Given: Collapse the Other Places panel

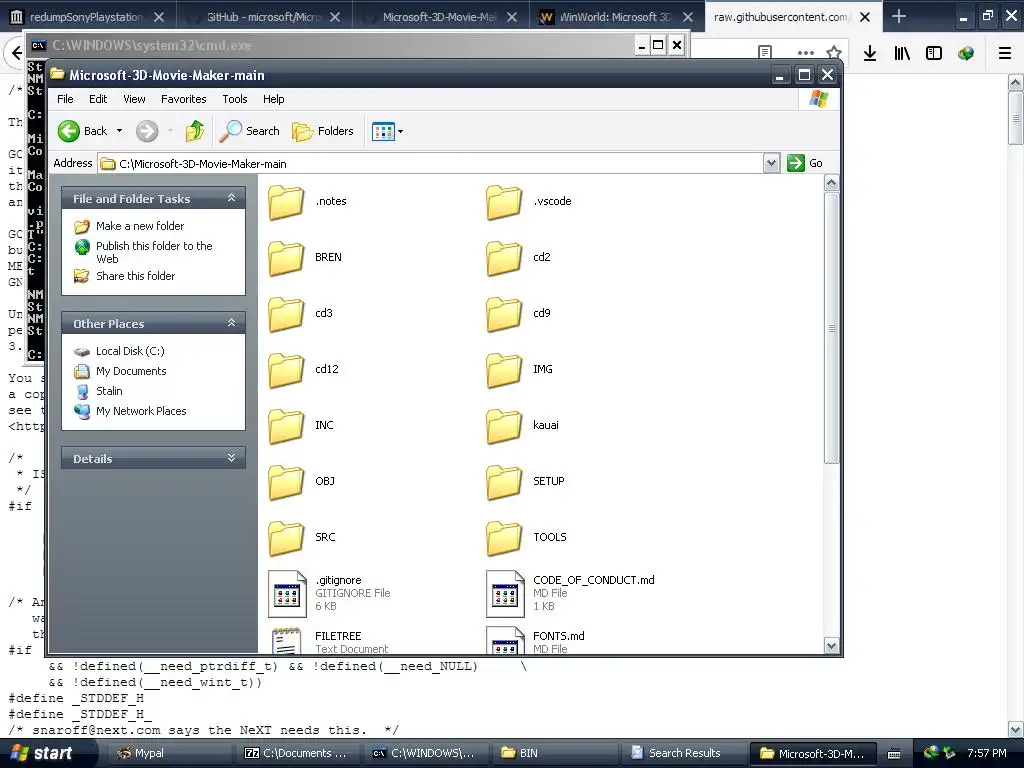Looking at the screenshot, I should 231,323.
